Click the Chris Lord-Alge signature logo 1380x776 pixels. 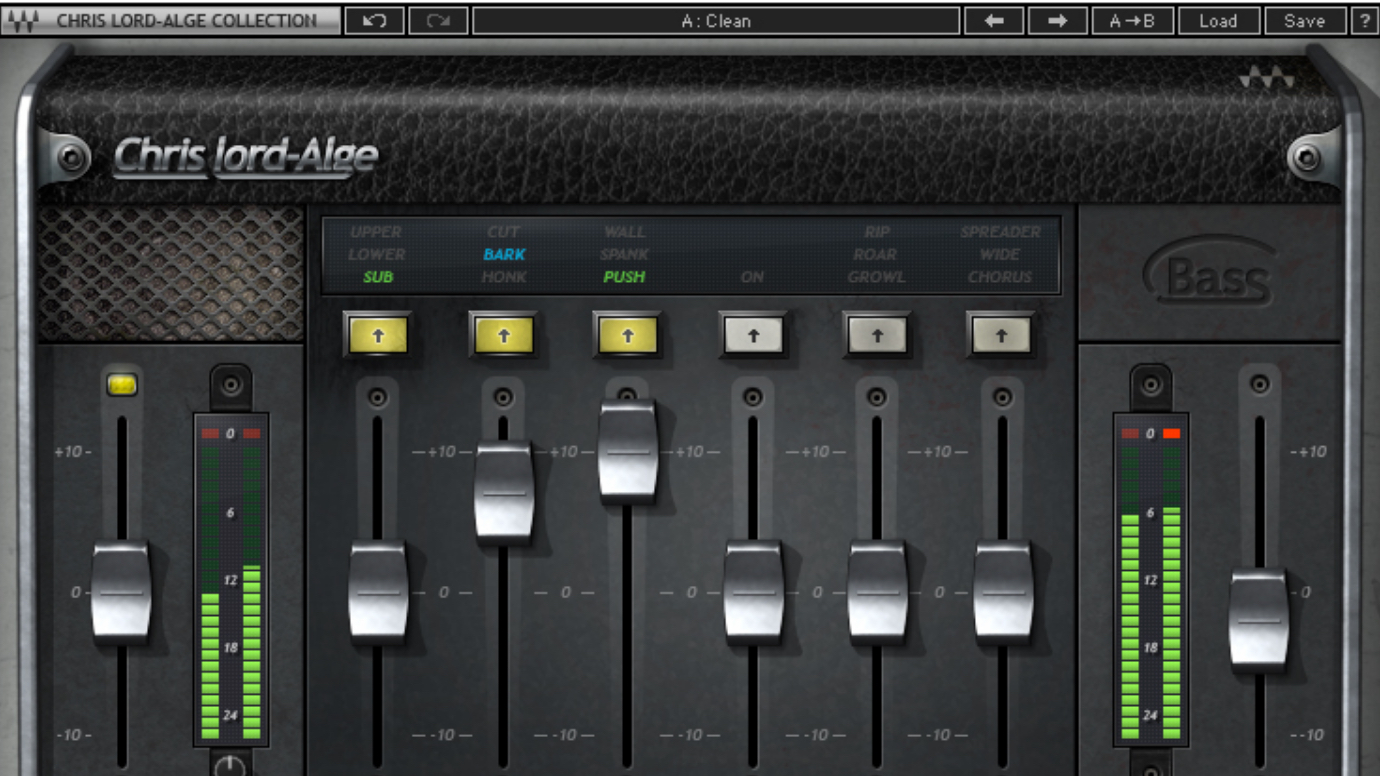click(245, 157)
